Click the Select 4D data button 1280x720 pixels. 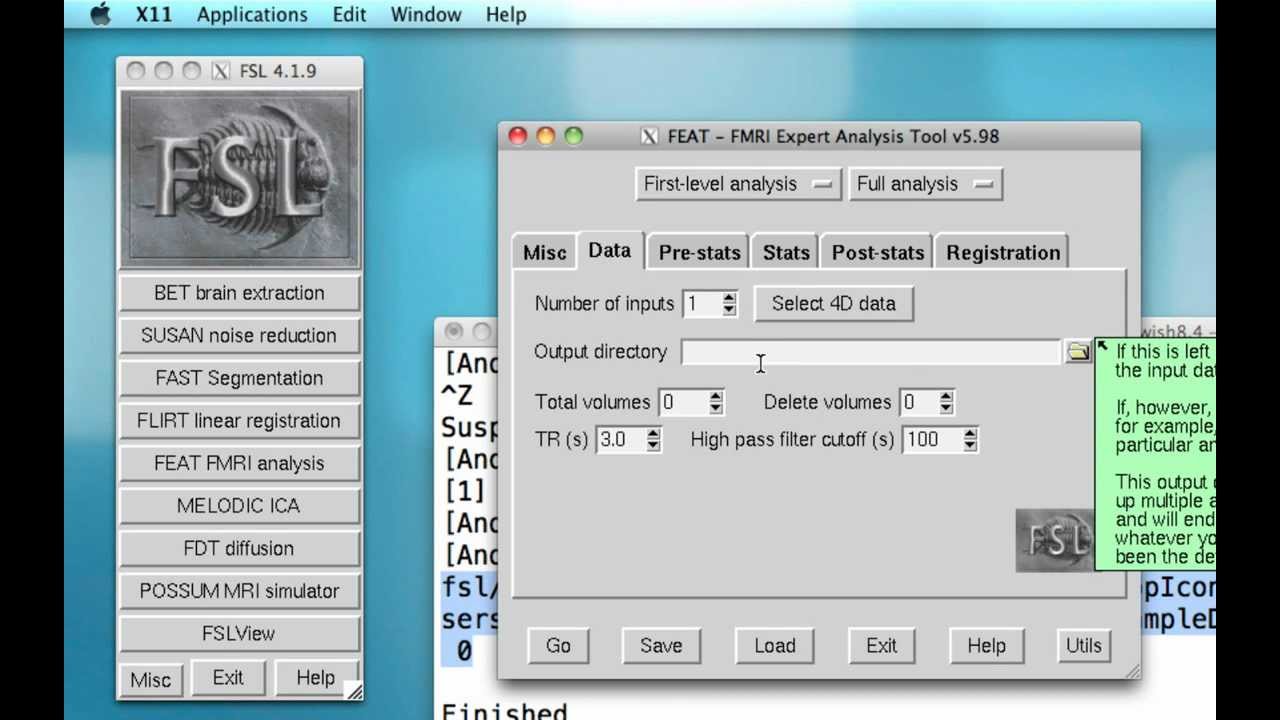(834, 304)
